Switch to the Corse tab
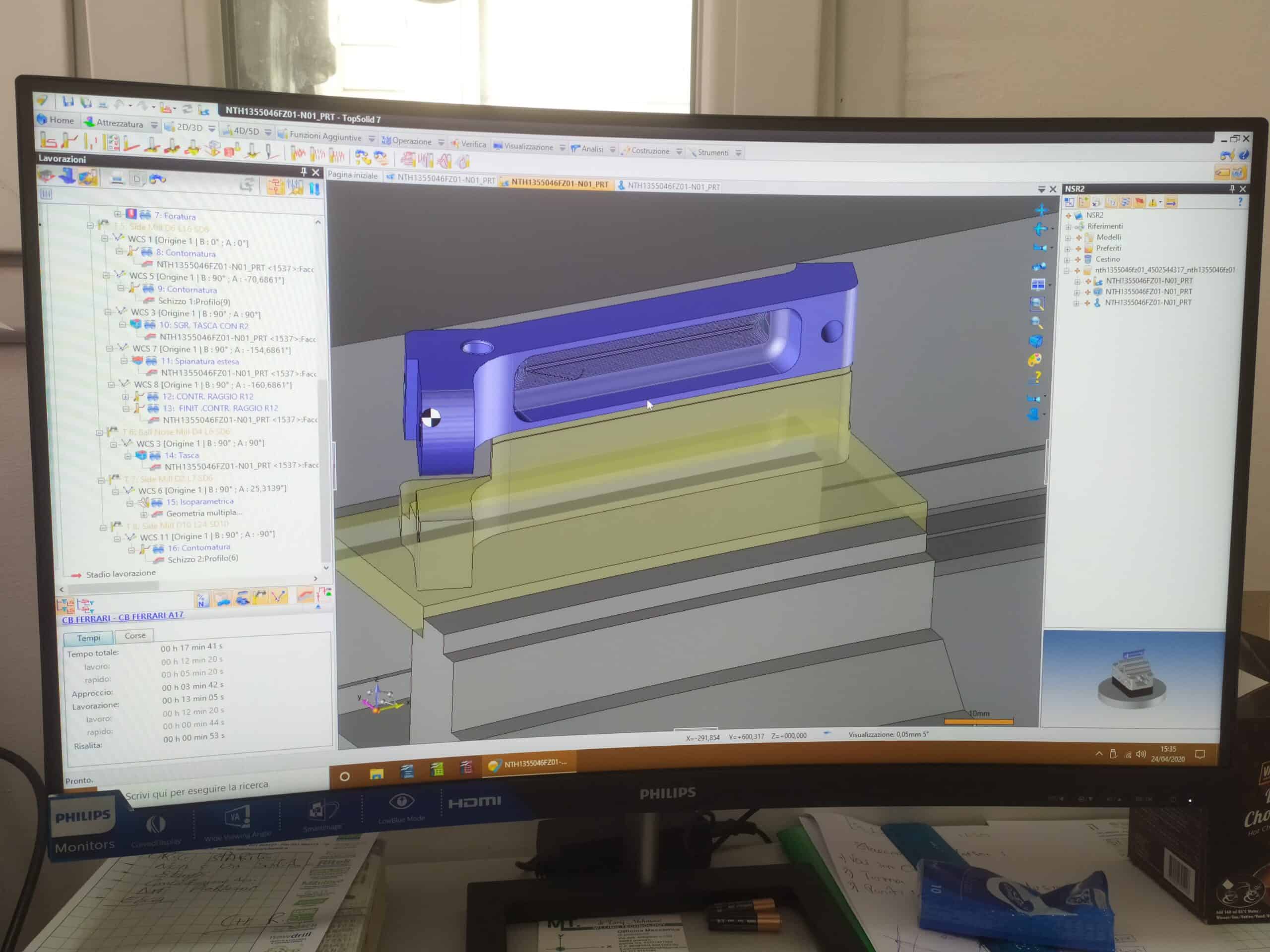Viewport: 1270px width, 952px height. 135,635
